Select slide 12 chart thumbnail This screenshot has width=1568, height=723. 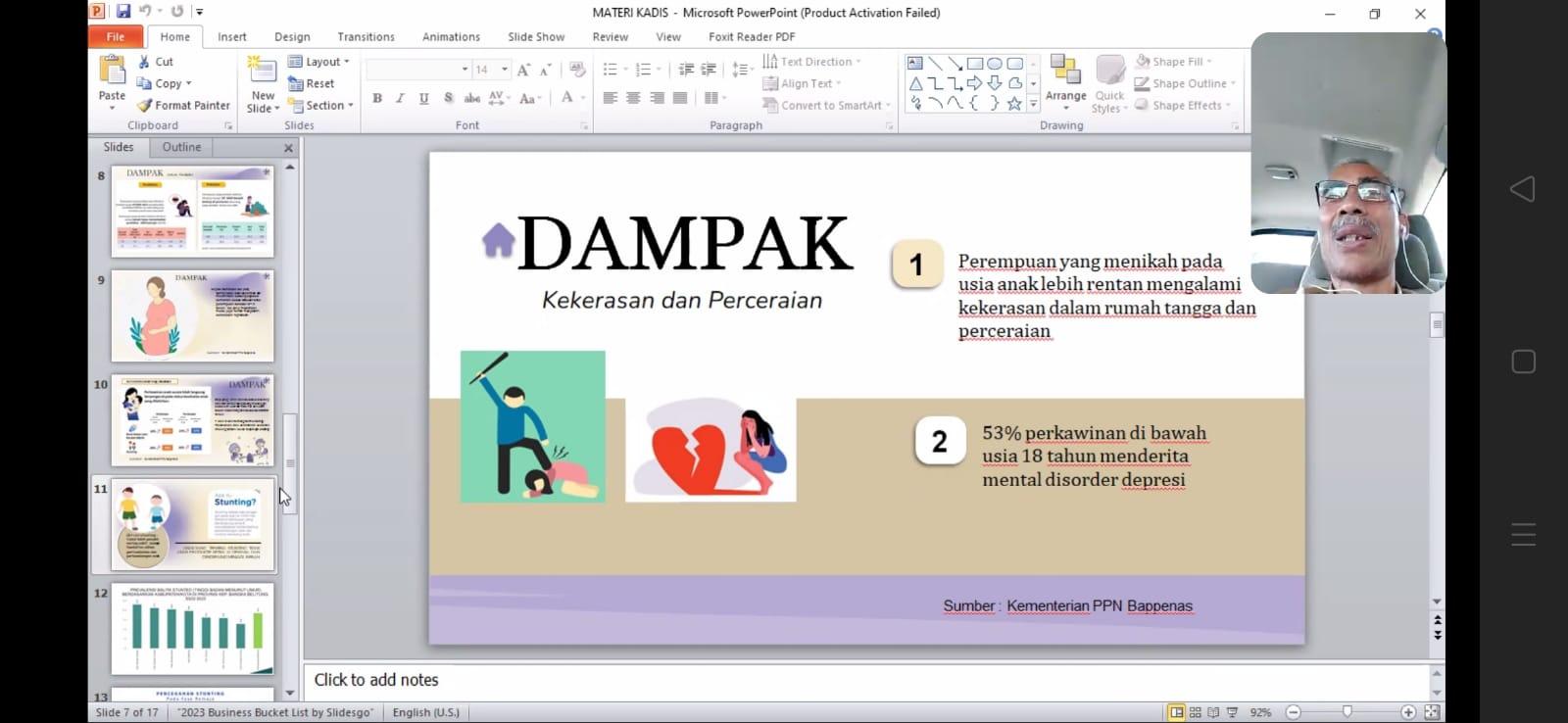(x=192, y=629)
